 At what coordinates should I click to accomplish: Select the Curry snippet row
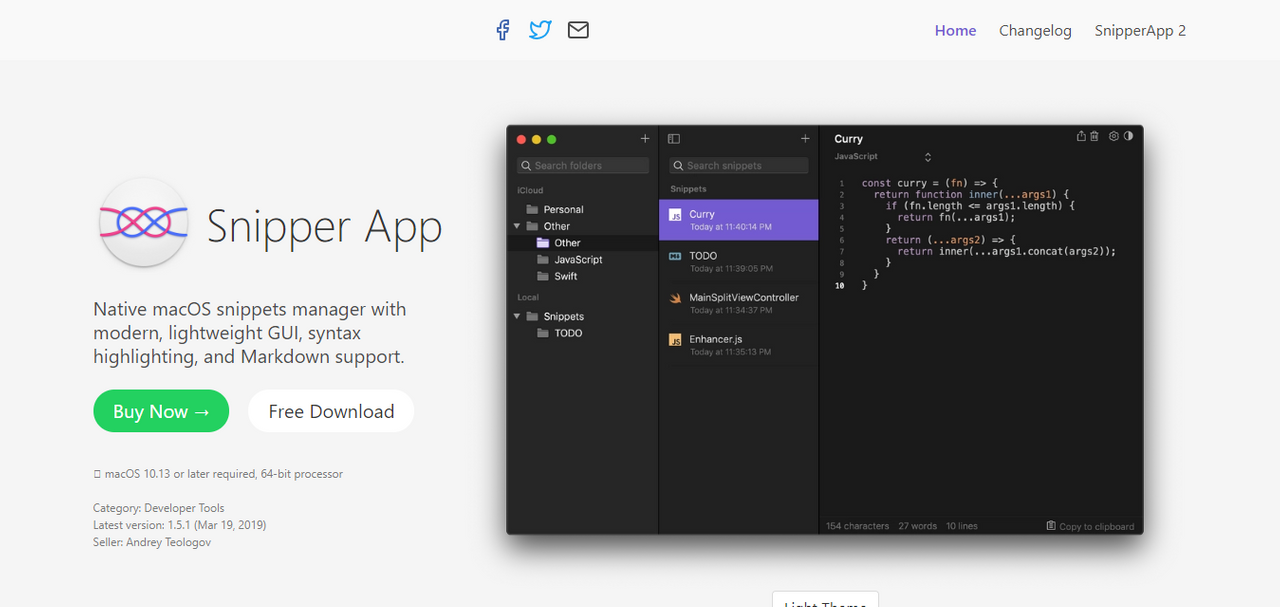[x=739, y=220]
